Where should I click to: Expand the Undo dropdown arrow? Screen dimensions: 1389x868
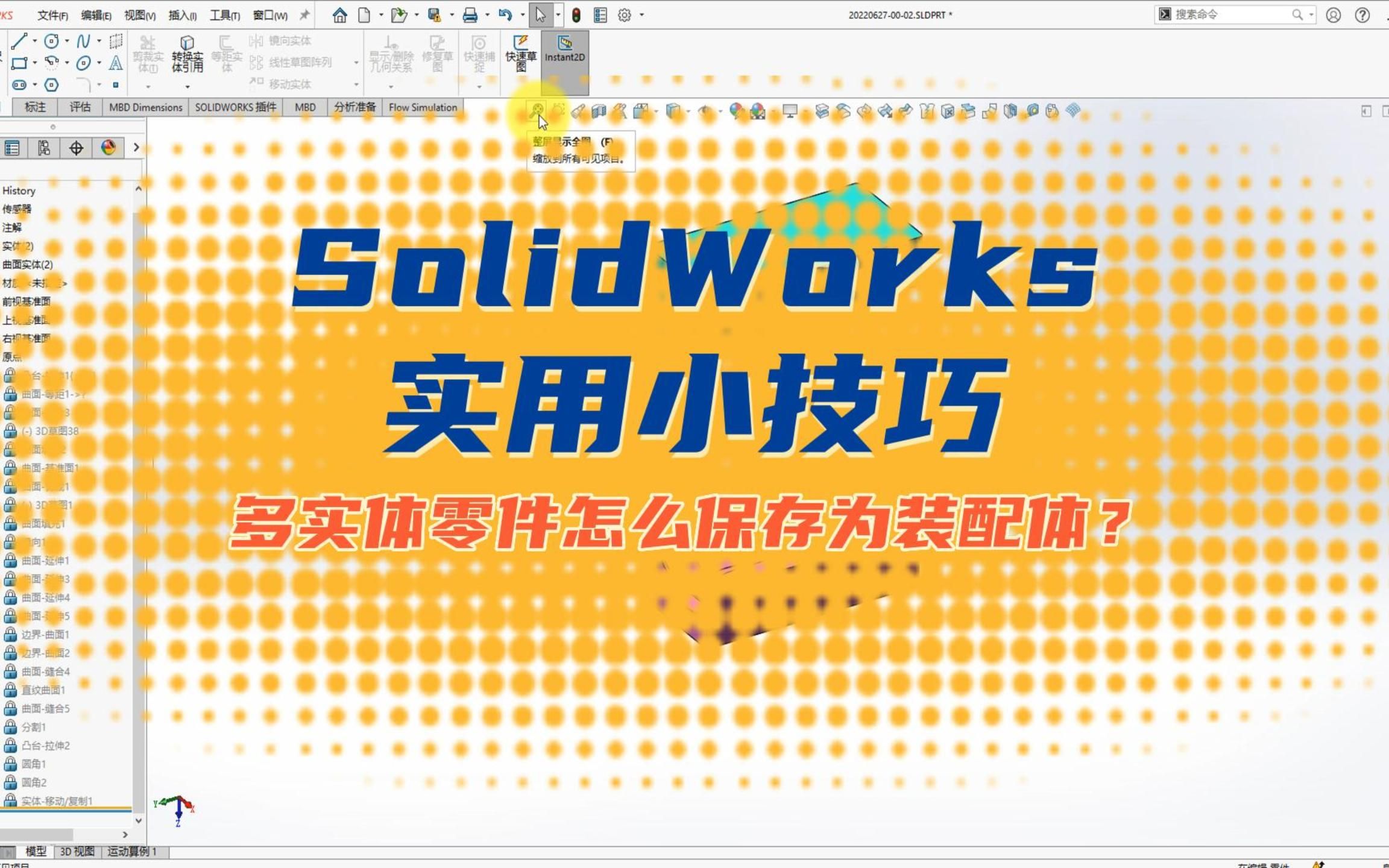pos(522,15)
